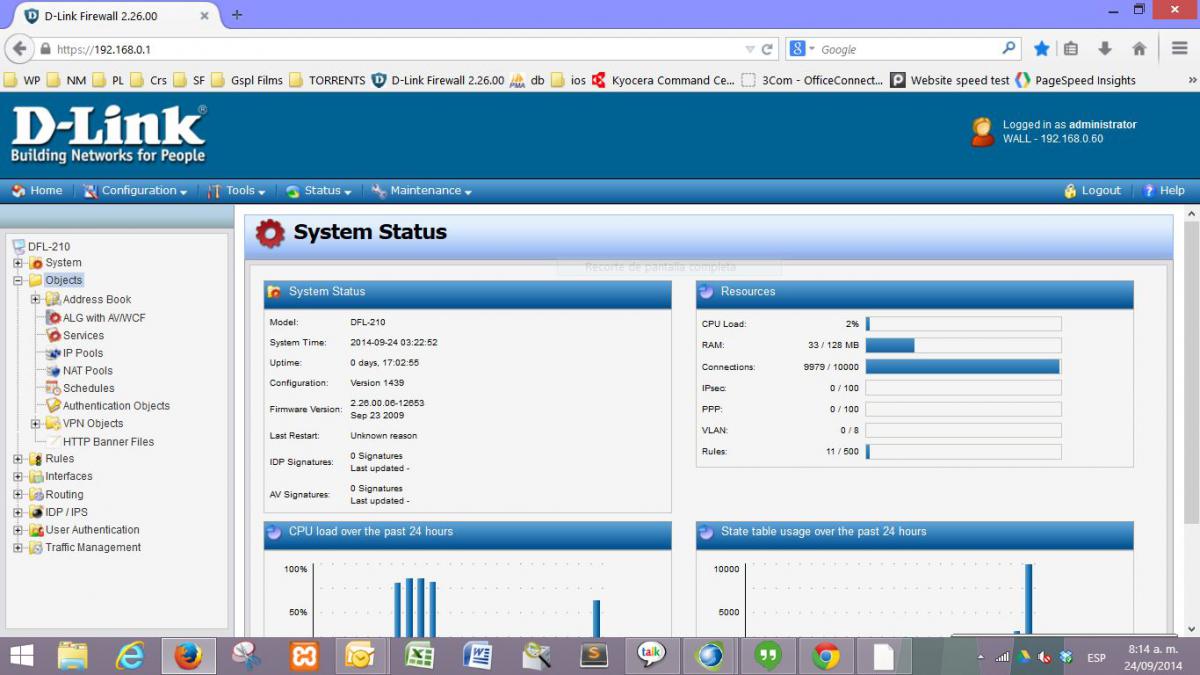Expand the Rules tree node
This screenshot has width=1200, height=675.
pyautogui.click(x=18, y=459)
